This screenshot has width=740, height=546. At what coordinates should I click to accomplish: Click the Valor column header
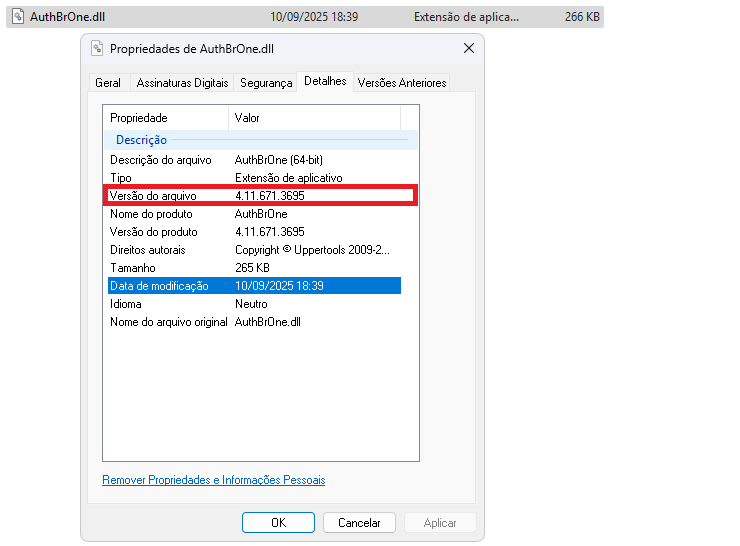click(x=247, y=118)
